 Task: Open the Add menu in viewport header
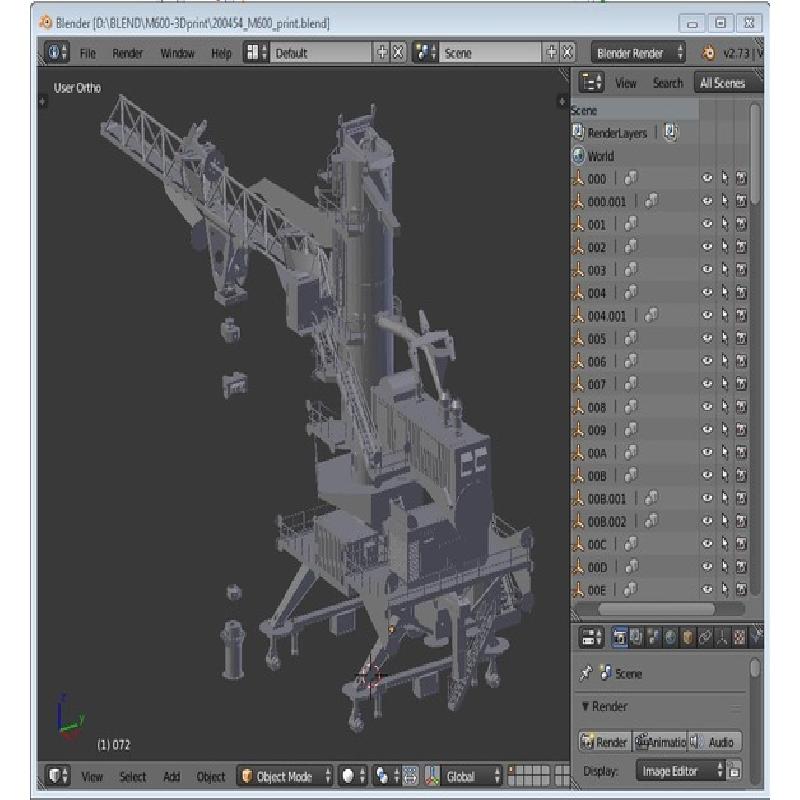click(172, 777)
